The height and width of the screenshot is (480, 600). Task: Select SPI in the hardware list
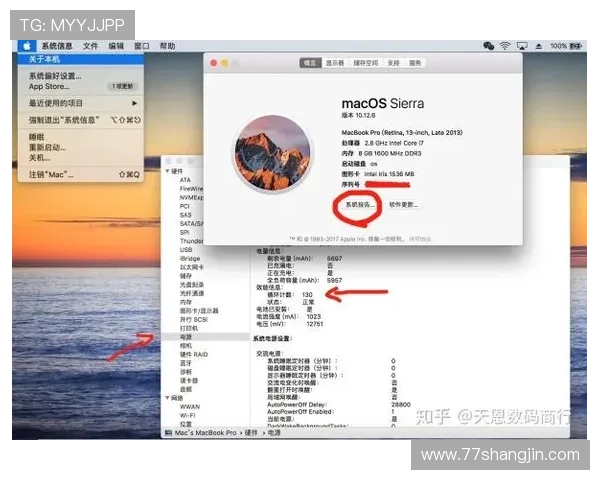184,232
